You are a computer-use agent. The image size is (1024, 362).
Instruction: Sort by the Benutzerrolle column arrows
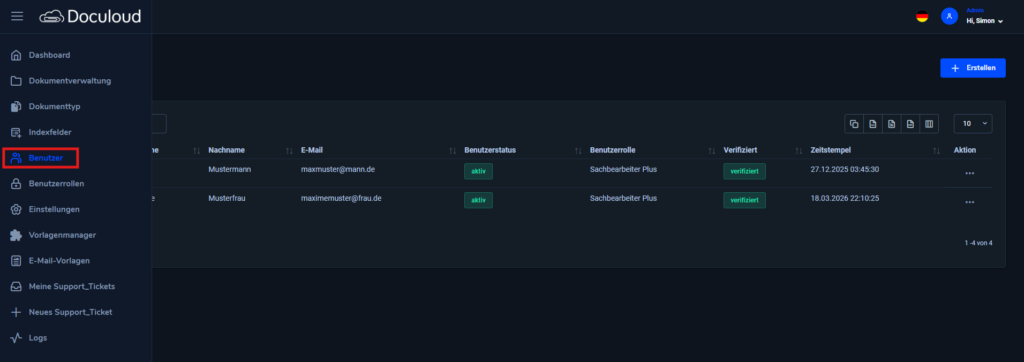tap(712, 151)
